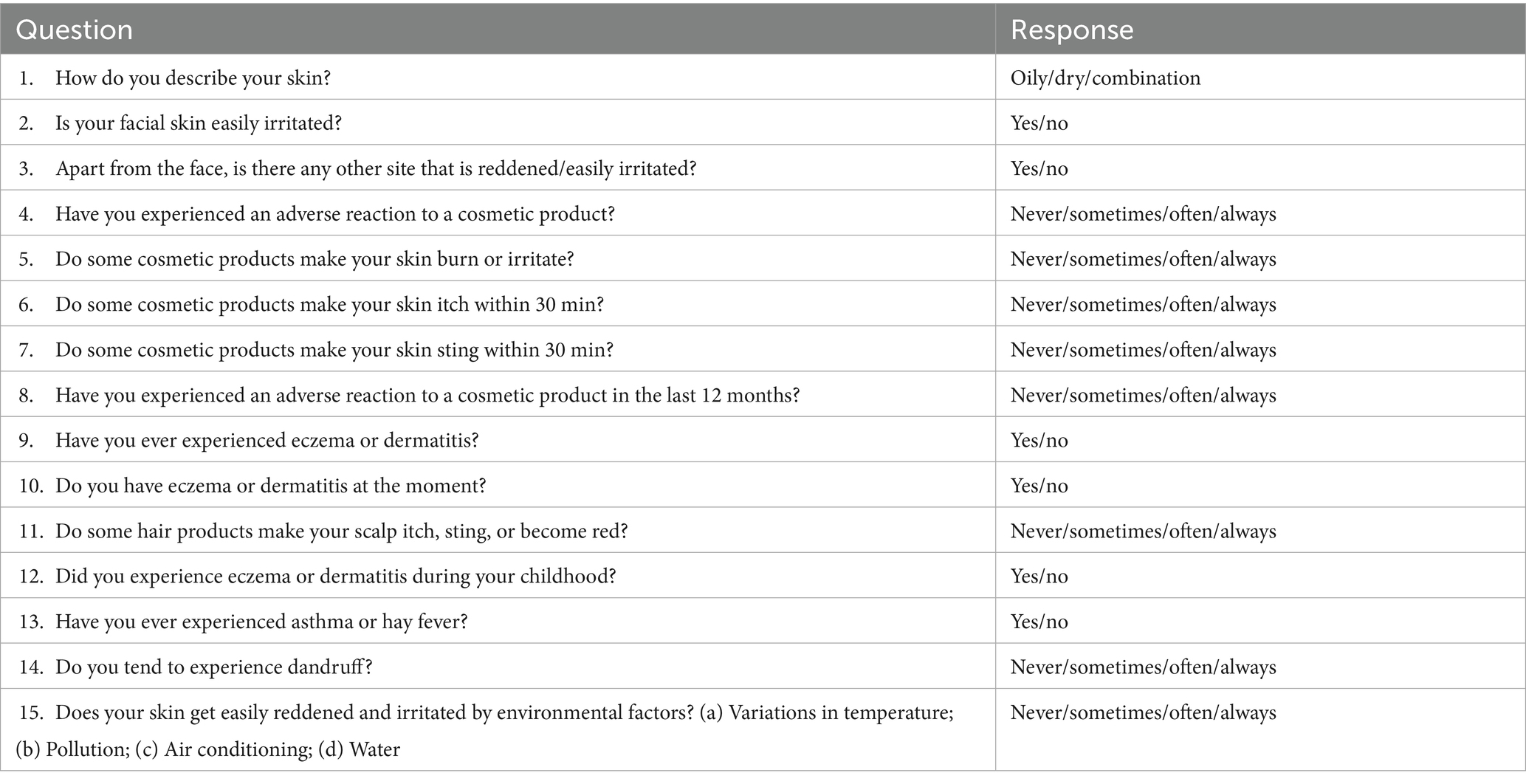Screen dimensions: 1526x784
Task: Click the Response column header
Action: [1071, 30]
